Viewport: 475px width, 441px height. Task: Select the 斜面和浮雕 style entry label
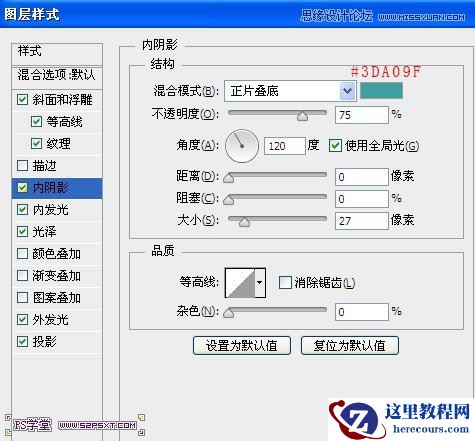coord(62,100)
